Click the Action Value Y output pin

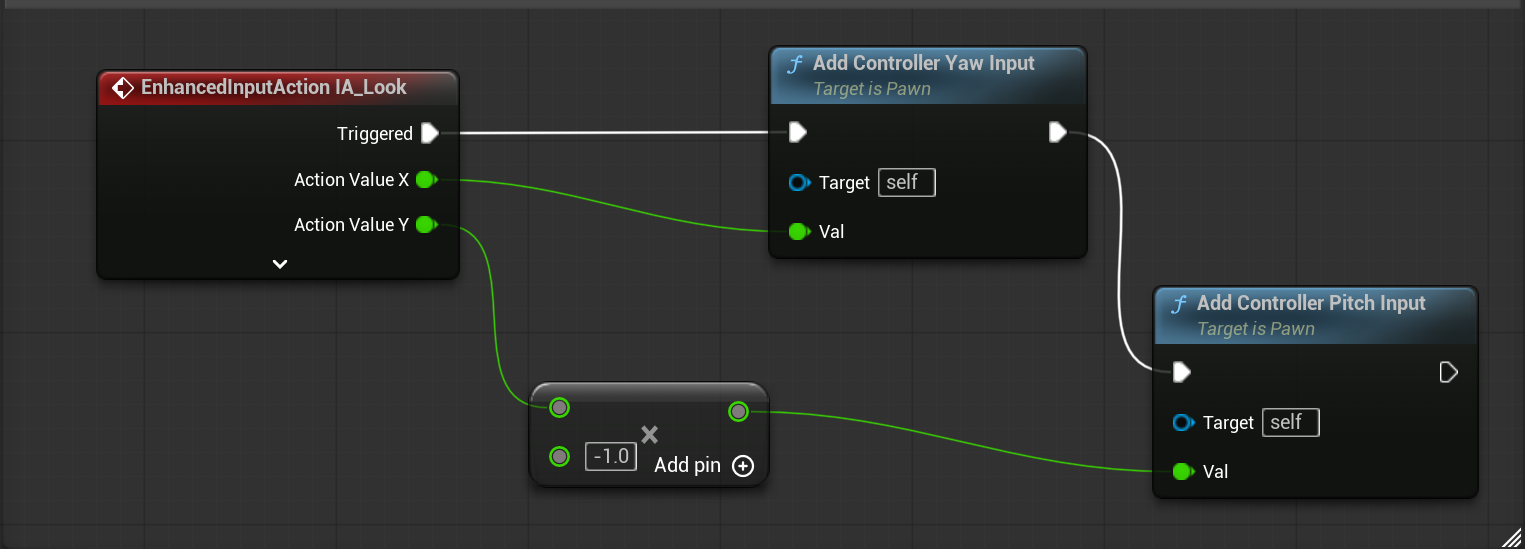pyautogui.click(x=426, y=225)
